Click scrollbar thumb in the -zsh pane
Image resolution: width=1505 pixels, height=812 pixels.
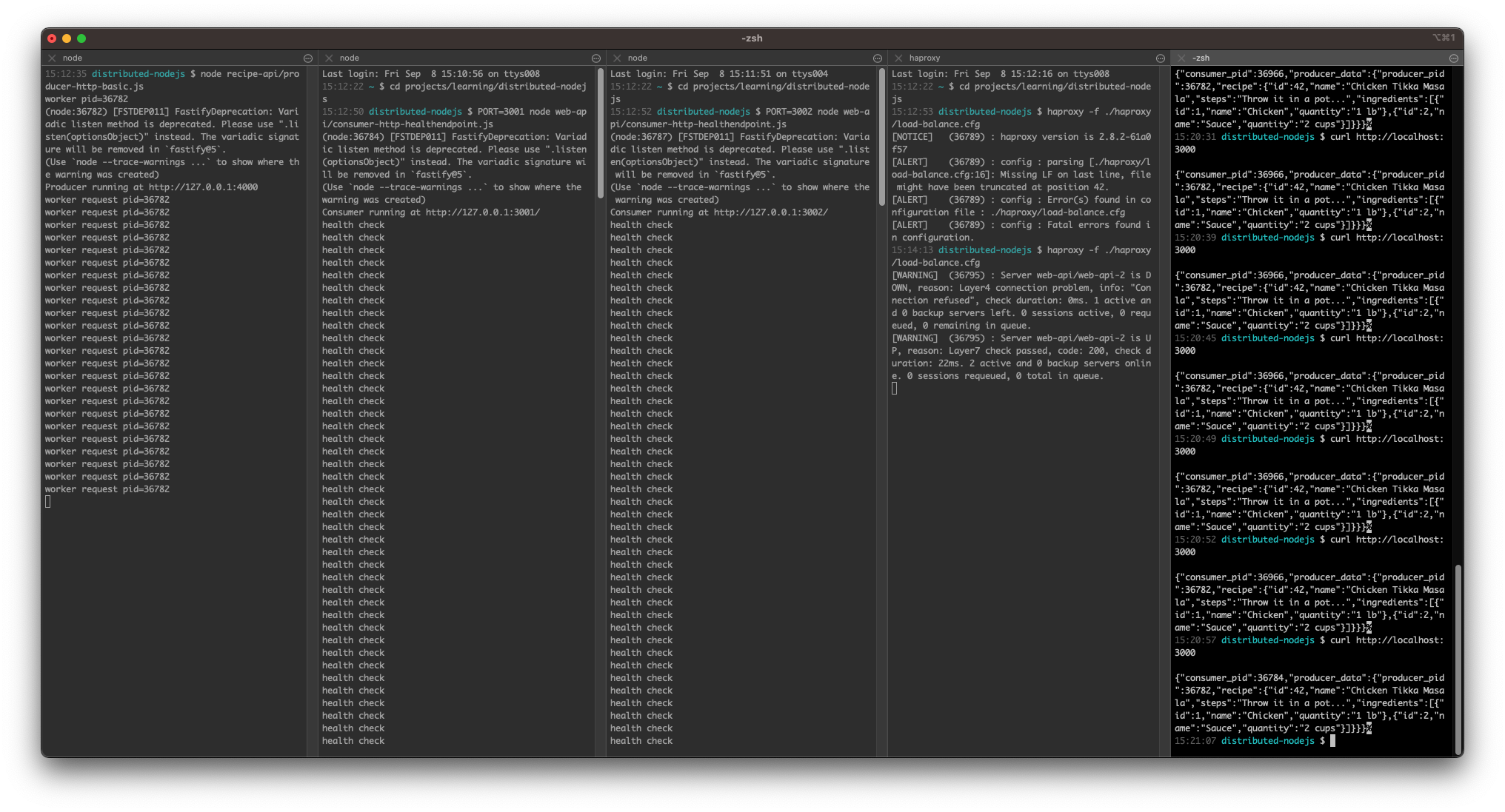(x=1458, y=659)
